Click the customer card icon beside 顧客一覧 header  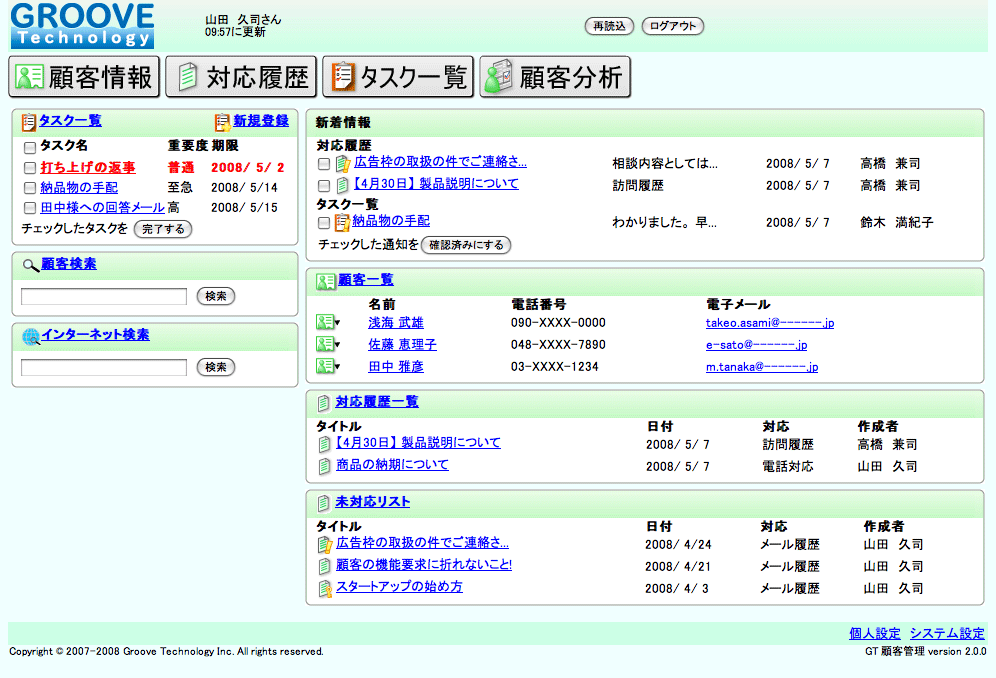pyautogui.click(x=325, y=281)
